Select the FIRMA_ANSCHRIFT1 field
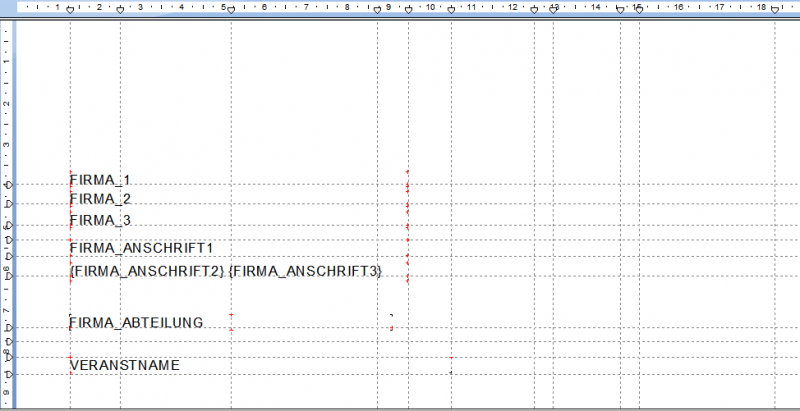The width and height of the screenshot is (800, 411). click(x=142, y=247)
